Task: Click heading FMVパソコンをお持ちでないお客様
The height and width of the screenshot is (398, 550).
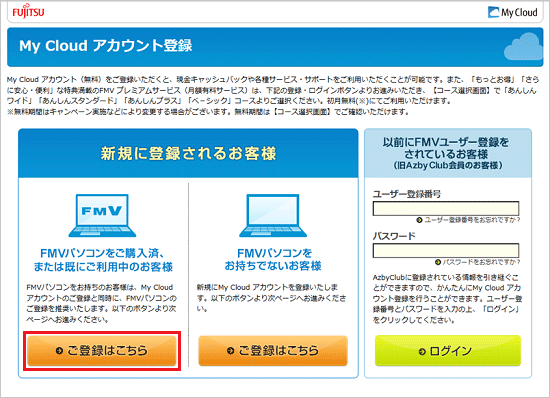Action: tap(273, 259)
